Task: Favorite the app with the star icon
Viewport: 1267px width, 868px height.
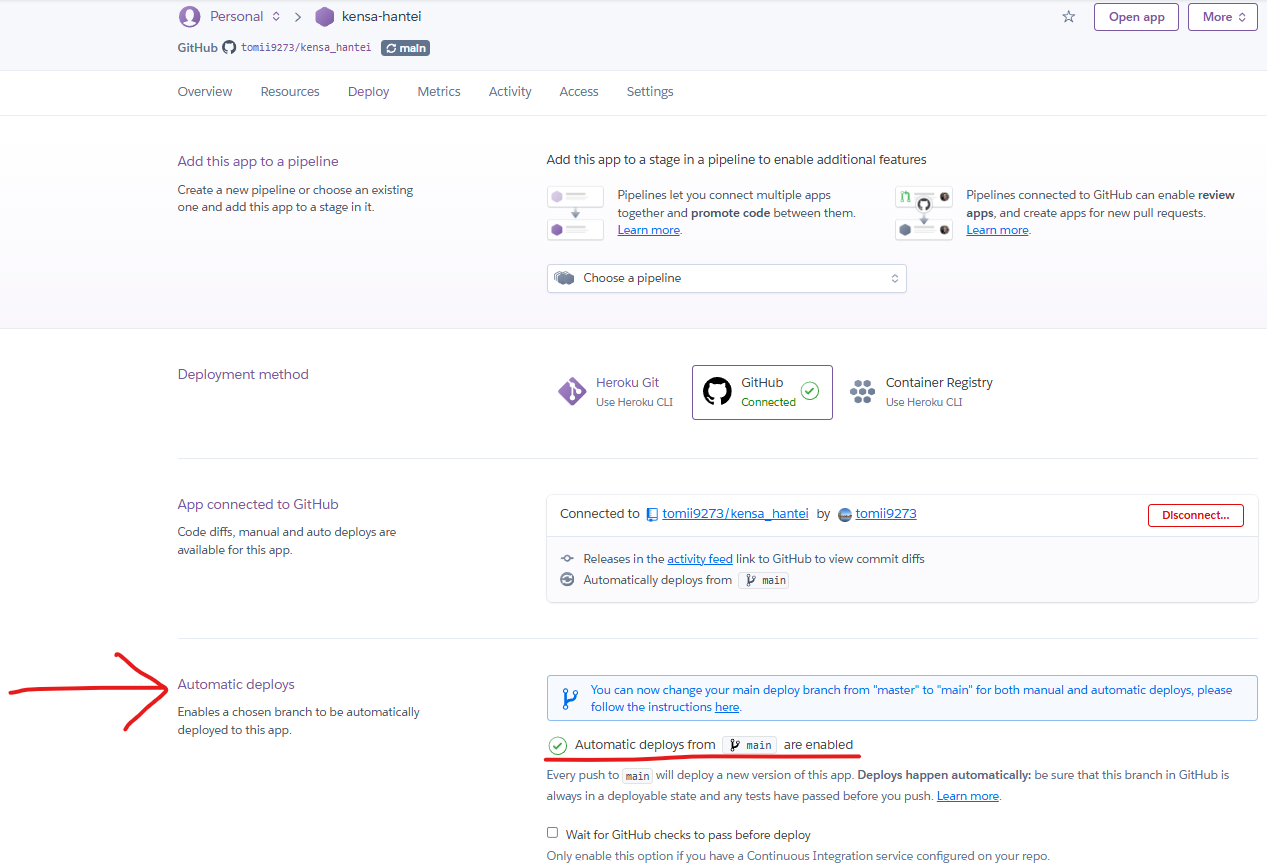Action: pos(1069,16)
